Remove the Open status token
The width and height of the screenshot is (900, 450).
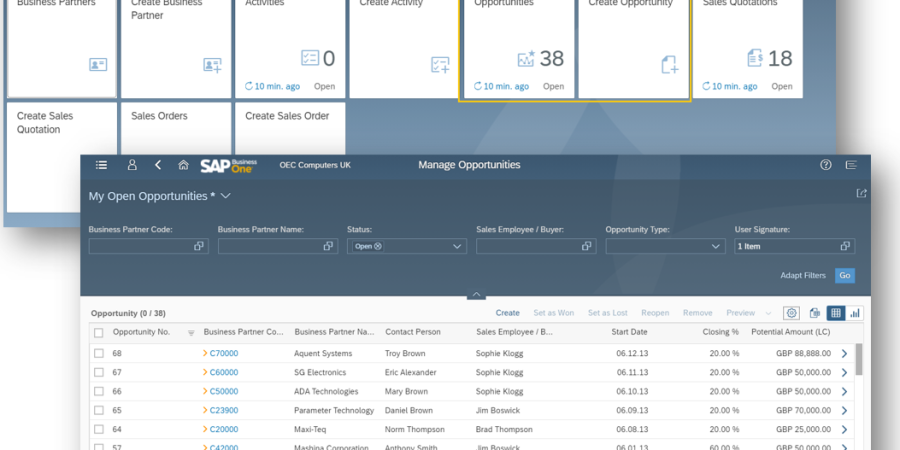[x=378, y=246]
